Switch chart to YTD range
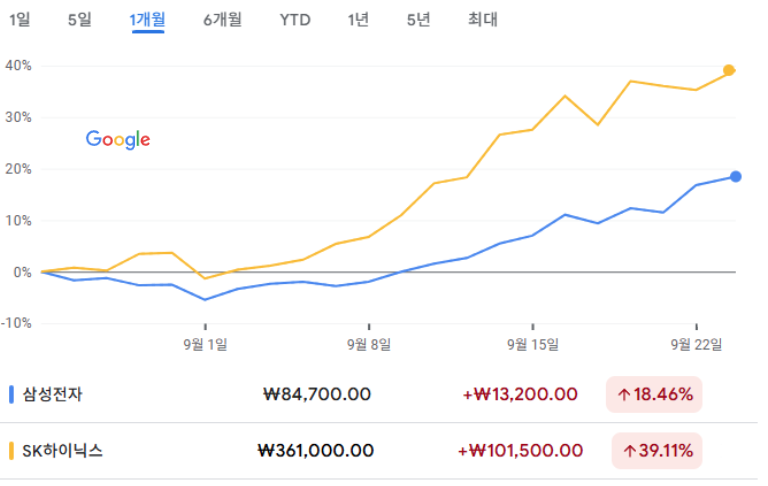This screenshot has width=768, height=486. pos(295,19)
